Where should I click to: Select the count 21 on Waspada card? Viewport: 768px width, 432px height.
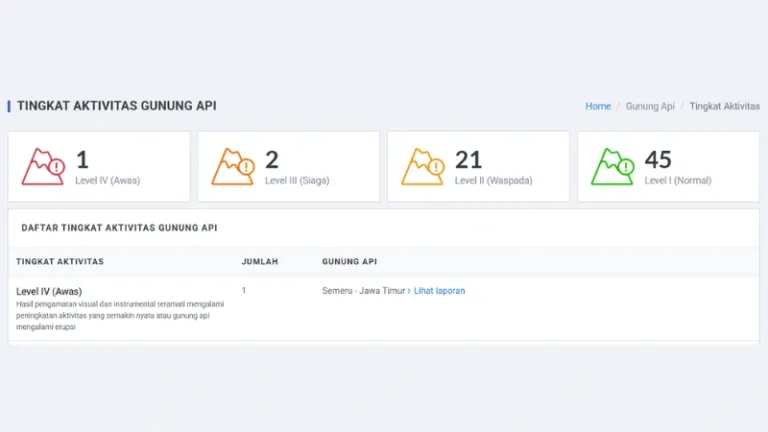tap(468, 159)
